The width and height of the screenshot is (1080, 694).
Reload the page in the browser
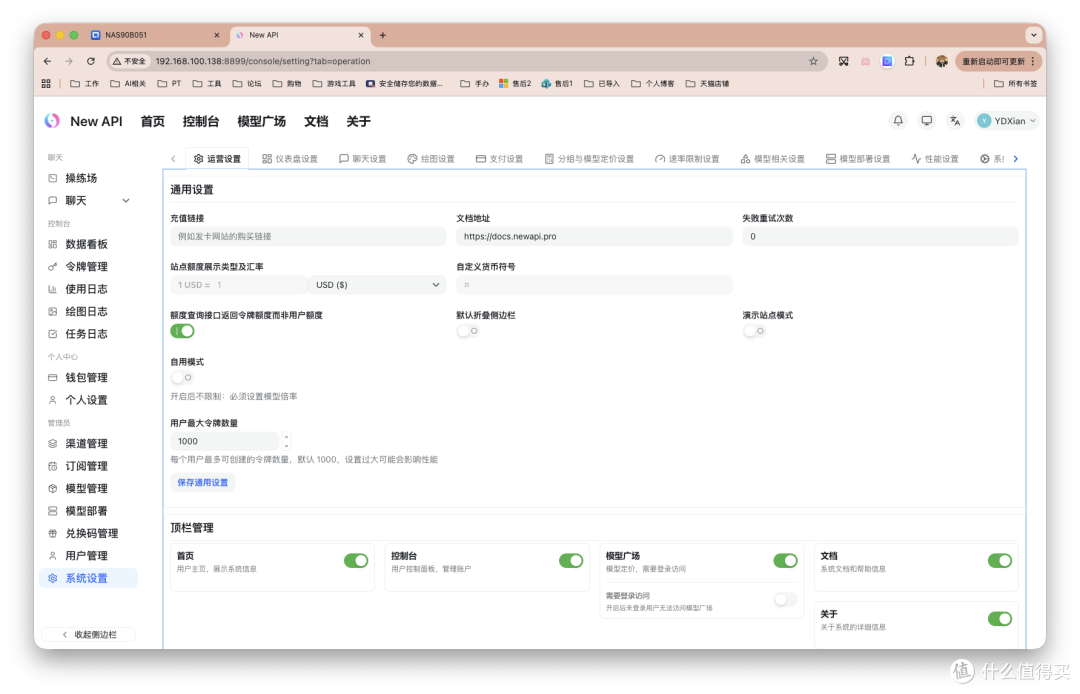click(90, 61)
